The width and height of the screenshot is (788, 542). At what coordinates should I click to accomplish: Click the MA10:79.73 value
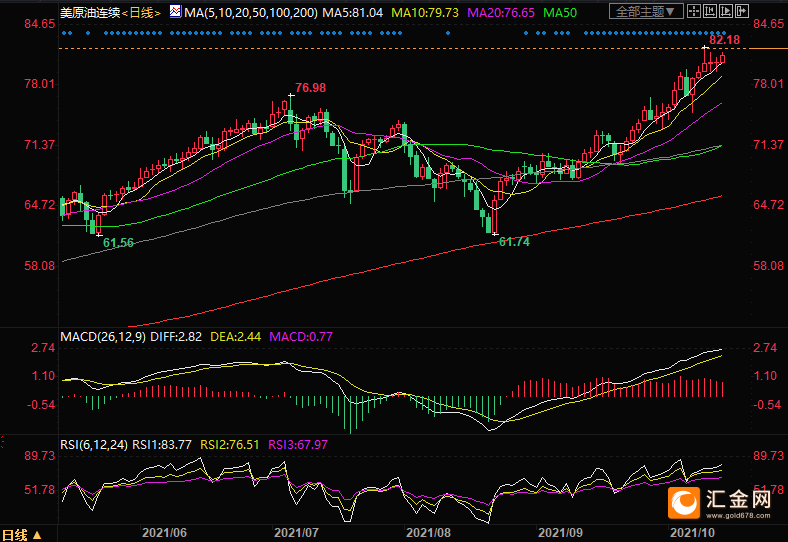(425, 13)
